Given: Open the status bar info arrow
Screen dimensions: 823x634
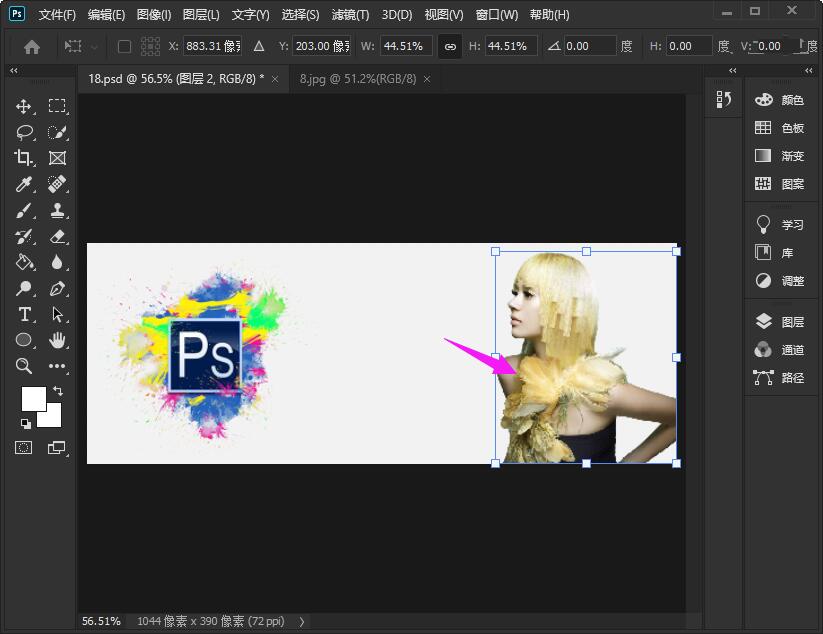Looking at the screenshot, I should [303, 621].
